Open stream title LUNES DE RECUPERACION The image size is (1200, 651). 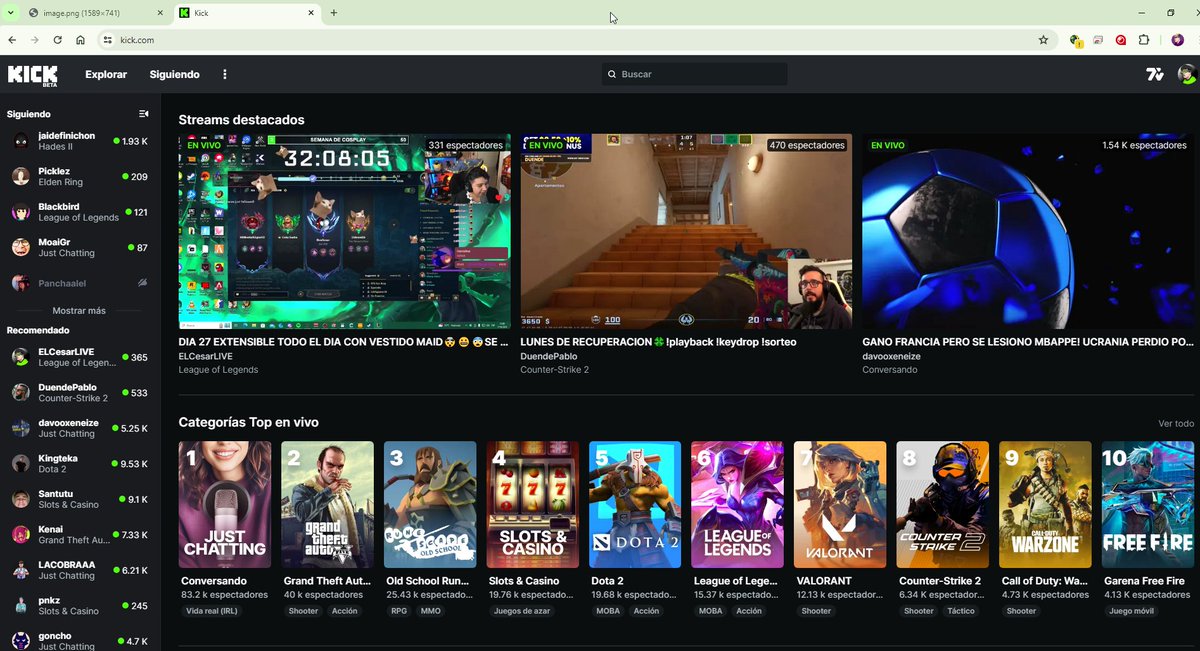(x=658, y=342)
